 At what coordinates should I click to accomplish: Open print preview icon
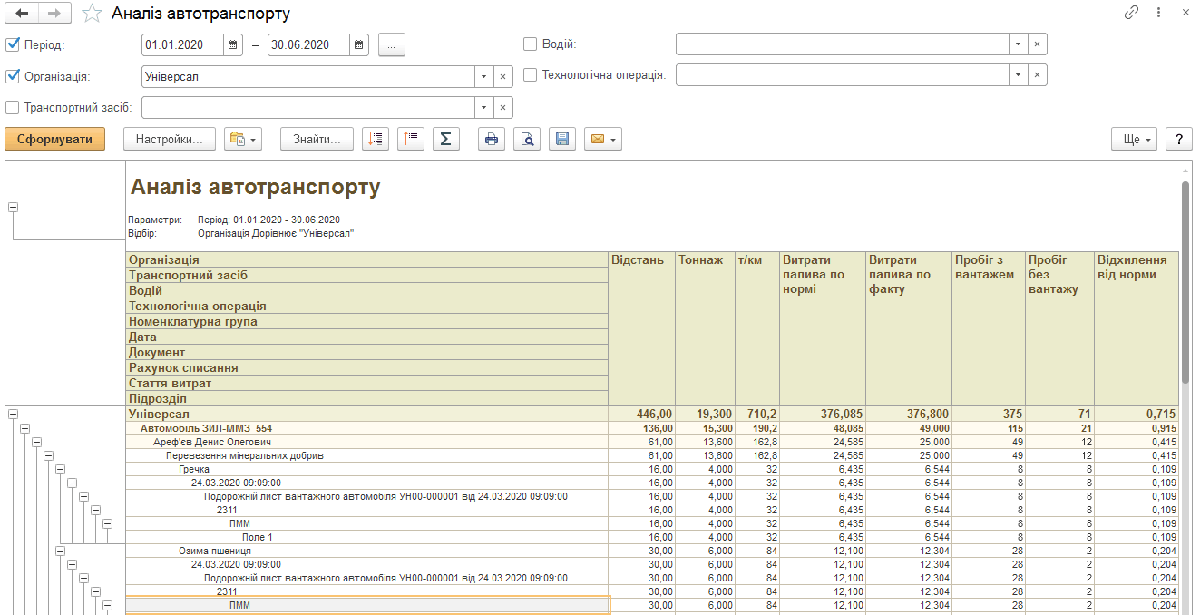click(x=527, y=140)
